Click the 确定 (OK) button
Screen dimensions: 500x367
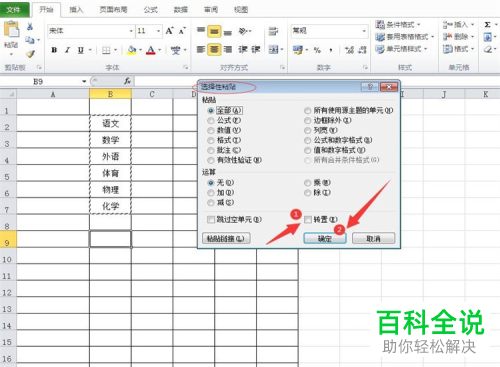click(324, 239)
